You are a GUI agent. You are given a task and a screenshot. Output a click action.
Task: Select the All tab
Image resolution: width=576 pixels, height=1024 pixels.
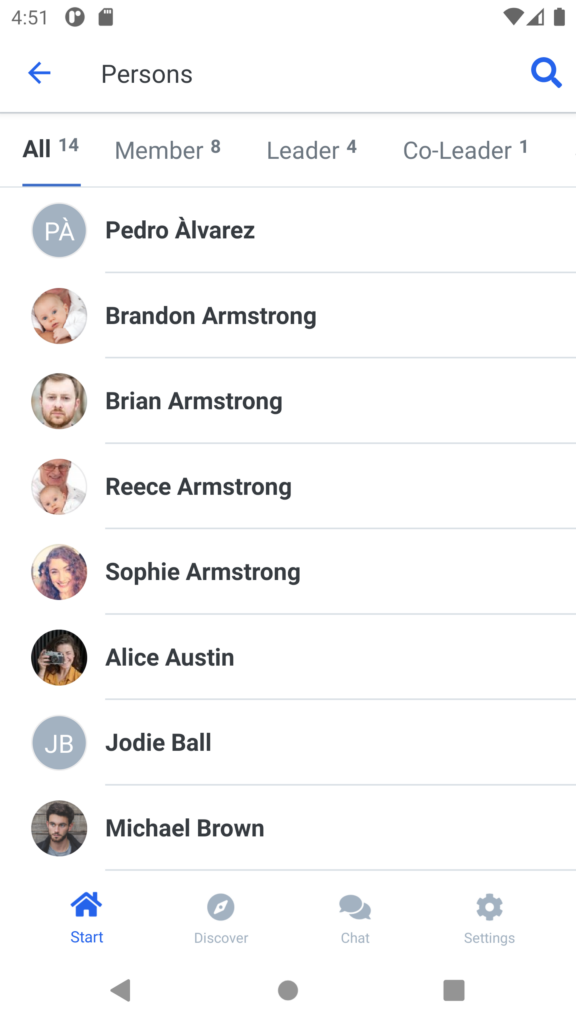pos(51,149)
